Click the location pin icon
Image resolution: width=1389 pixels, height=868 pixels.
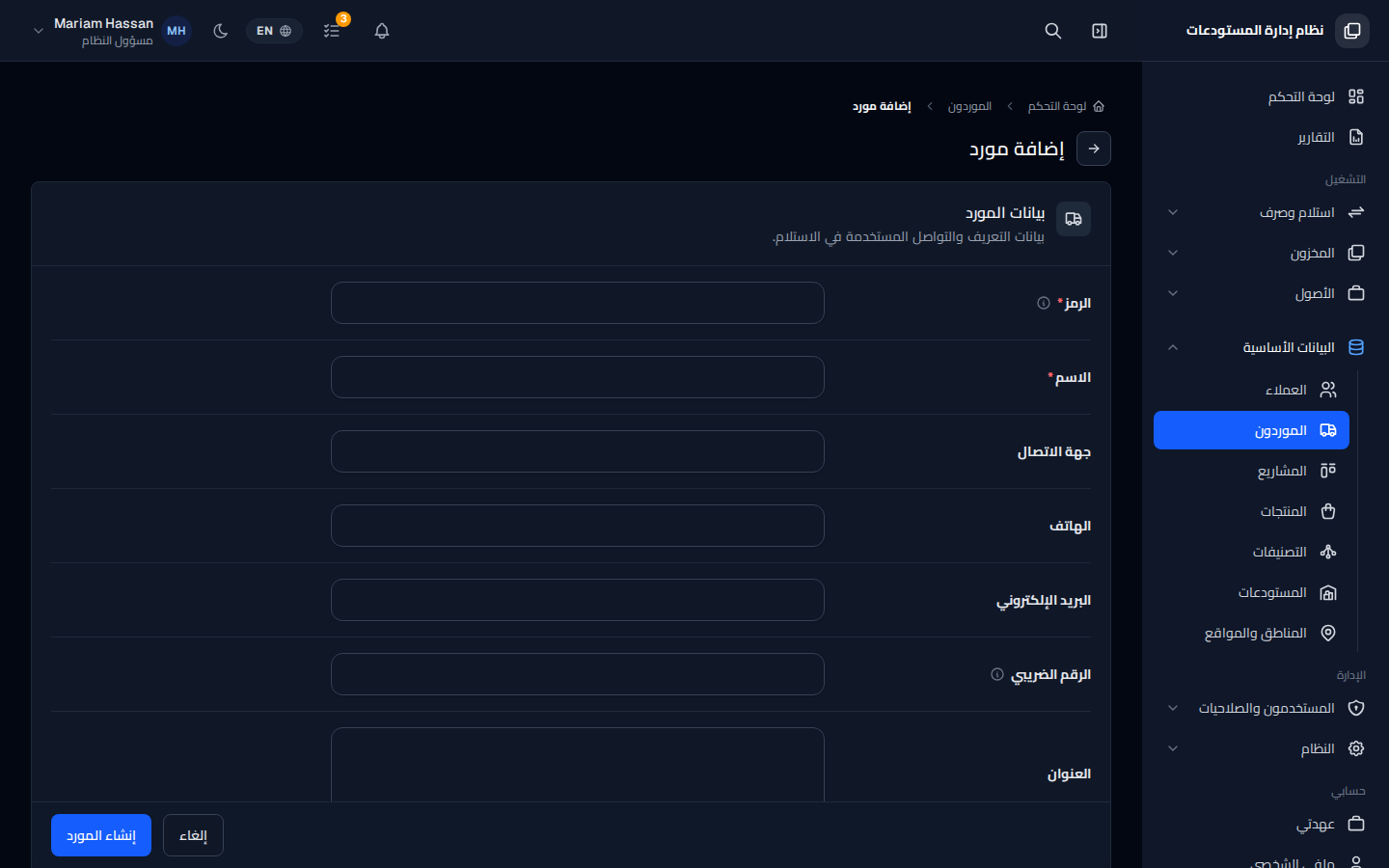click(x=1328, y=633)
